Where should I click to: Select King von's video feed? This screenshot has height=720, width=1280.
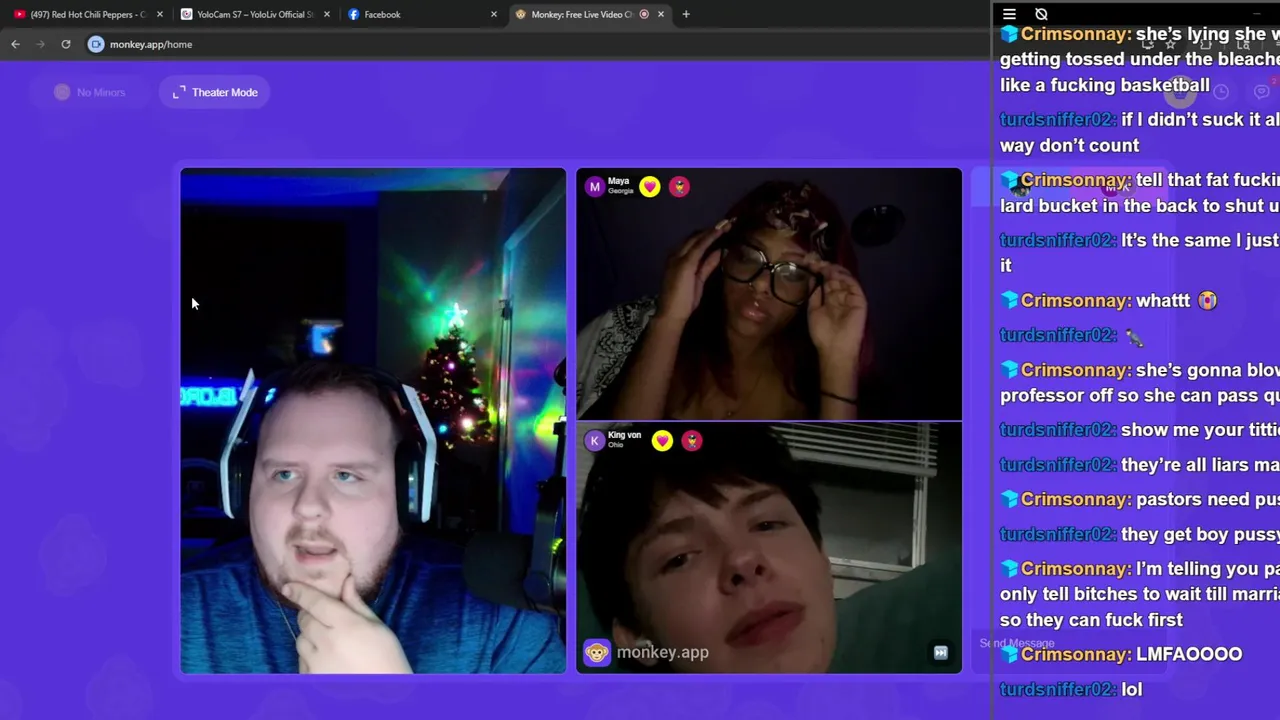(x=769, y=548)
